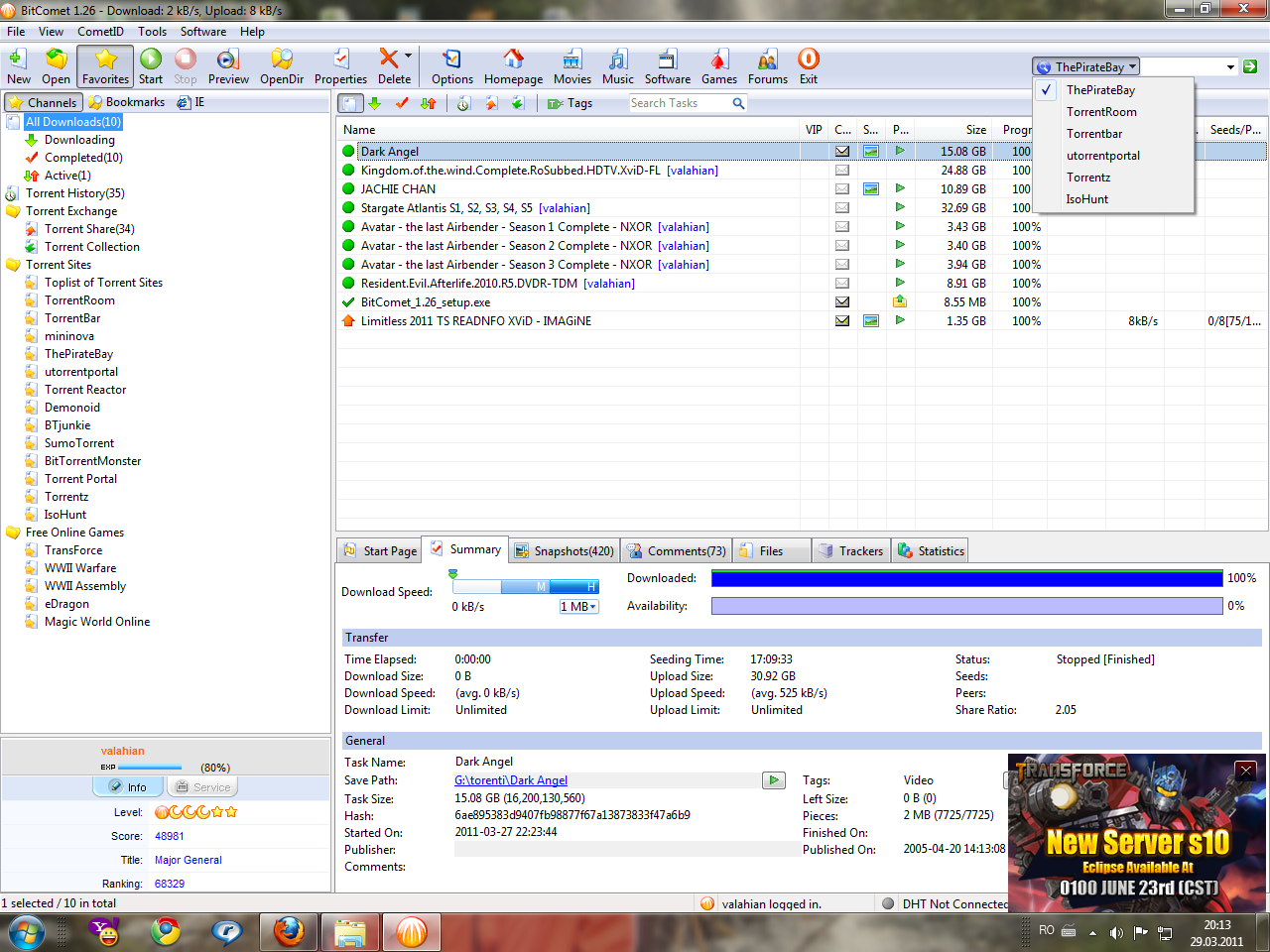
Task: Open the Tools menu
Action: (152, 31)
